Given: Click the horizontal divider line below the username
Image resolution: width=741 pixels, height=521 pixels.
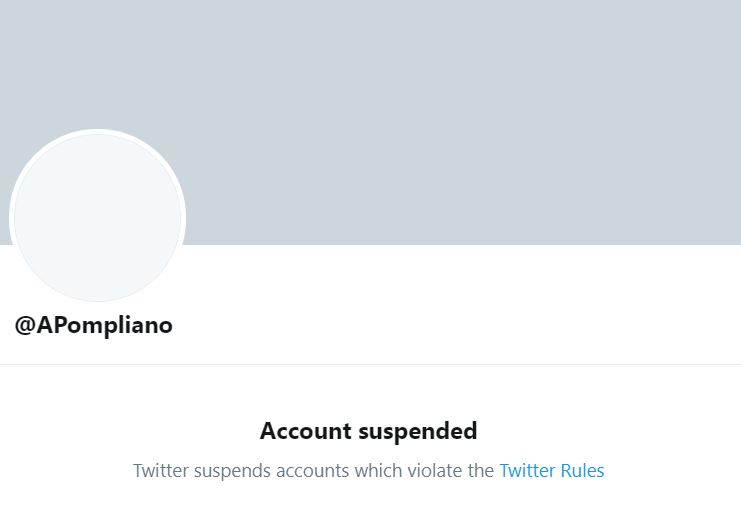Looking at the screenshot, I should click(x=370, y=364).
